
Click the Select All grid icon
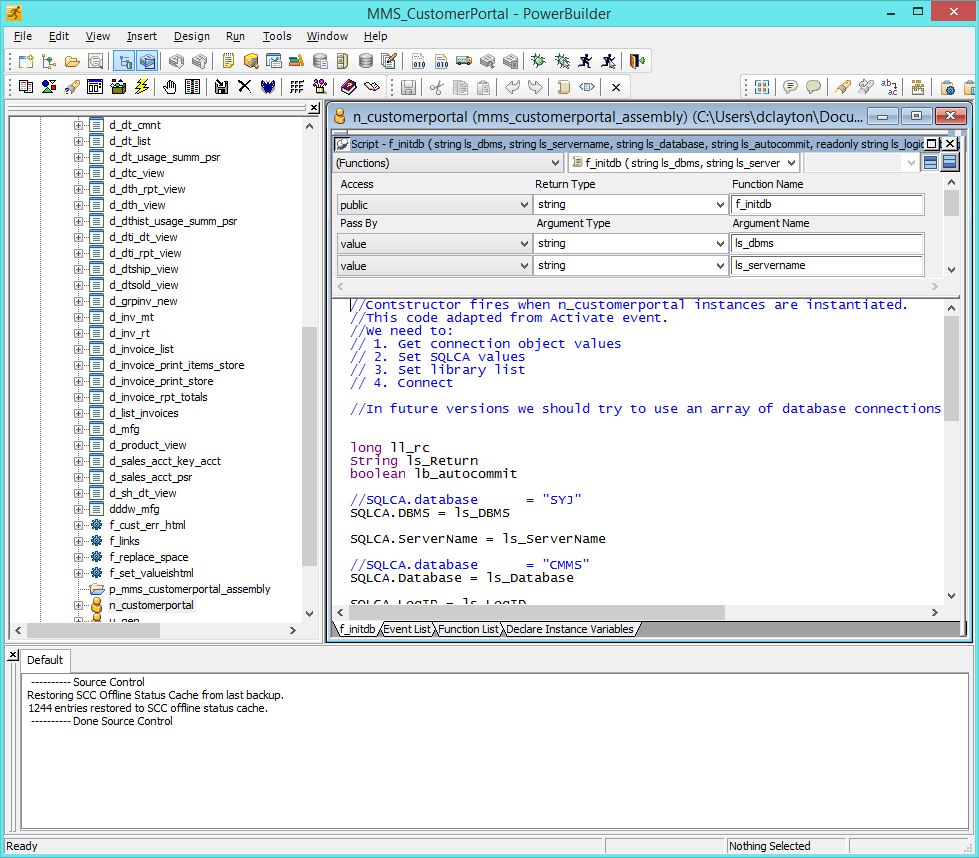762,87
